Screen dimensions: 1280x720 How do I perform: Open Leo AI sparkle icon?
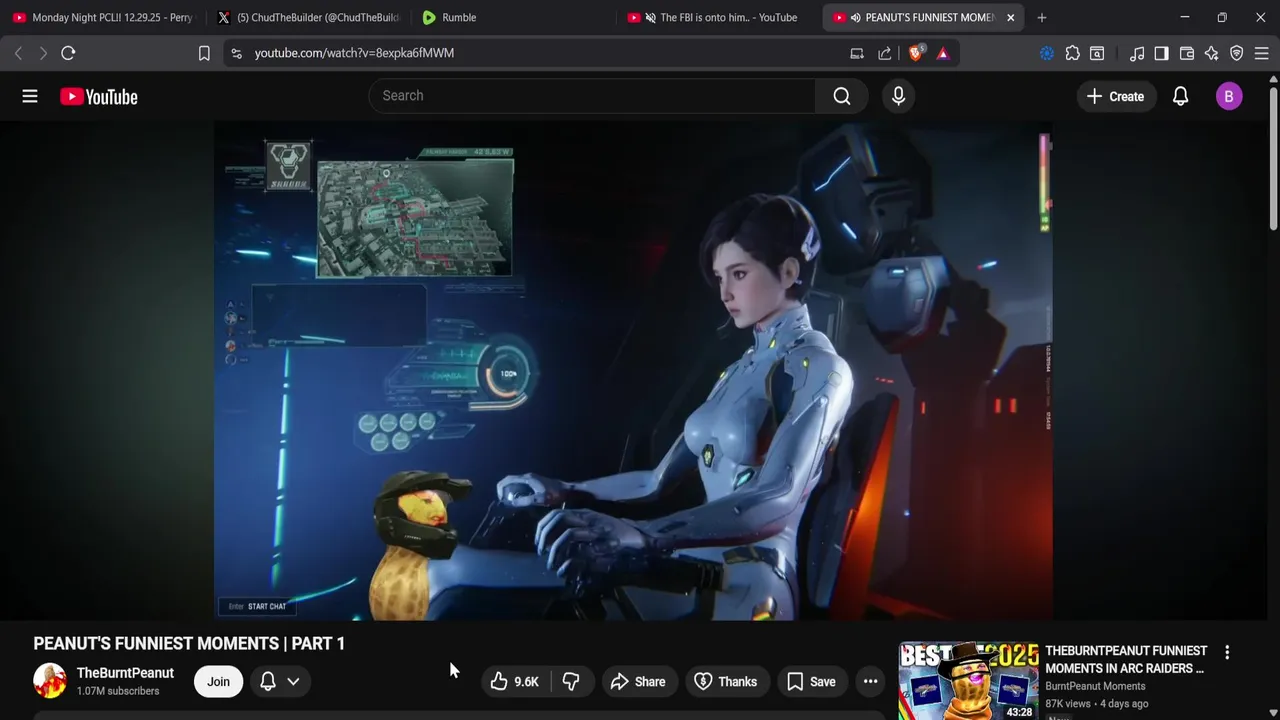1212,53
